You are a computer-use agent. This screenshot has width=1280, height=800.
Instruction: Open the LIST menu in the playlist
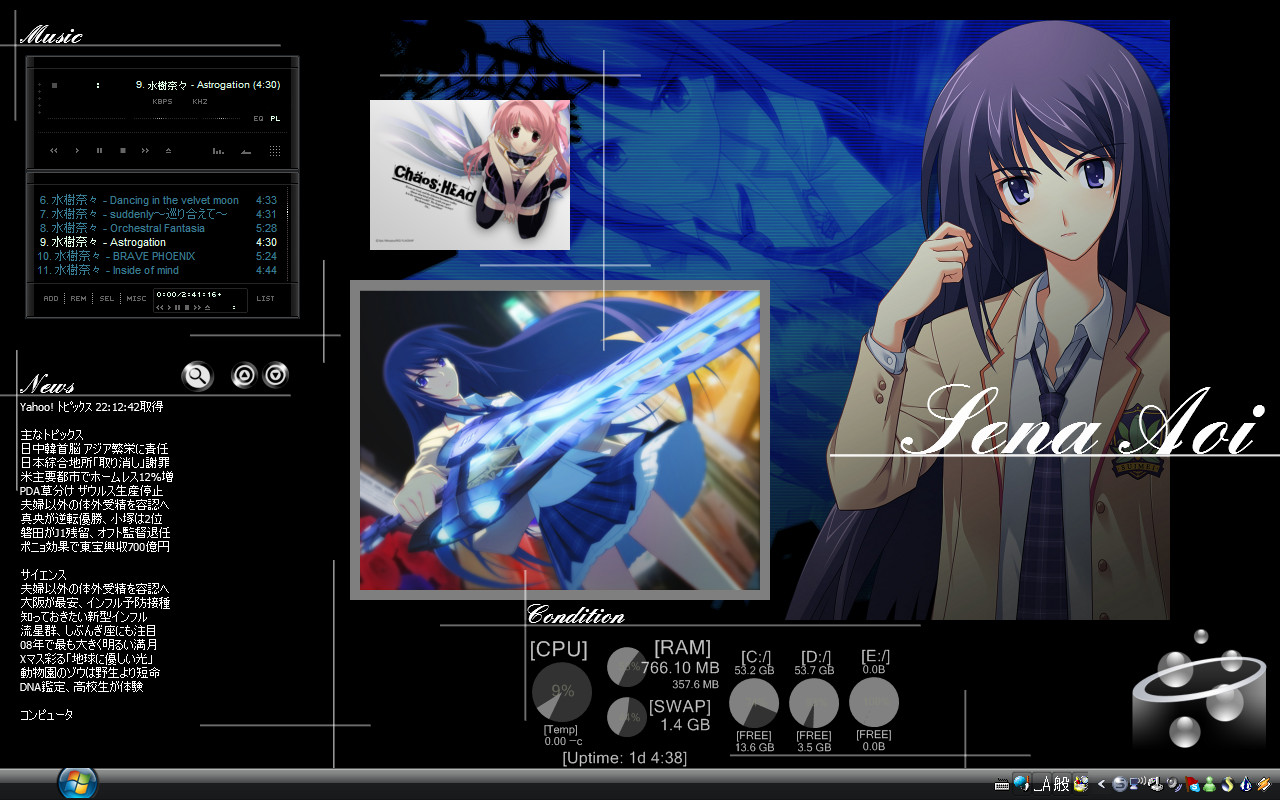pyautogui.click(x=265, y=298)
